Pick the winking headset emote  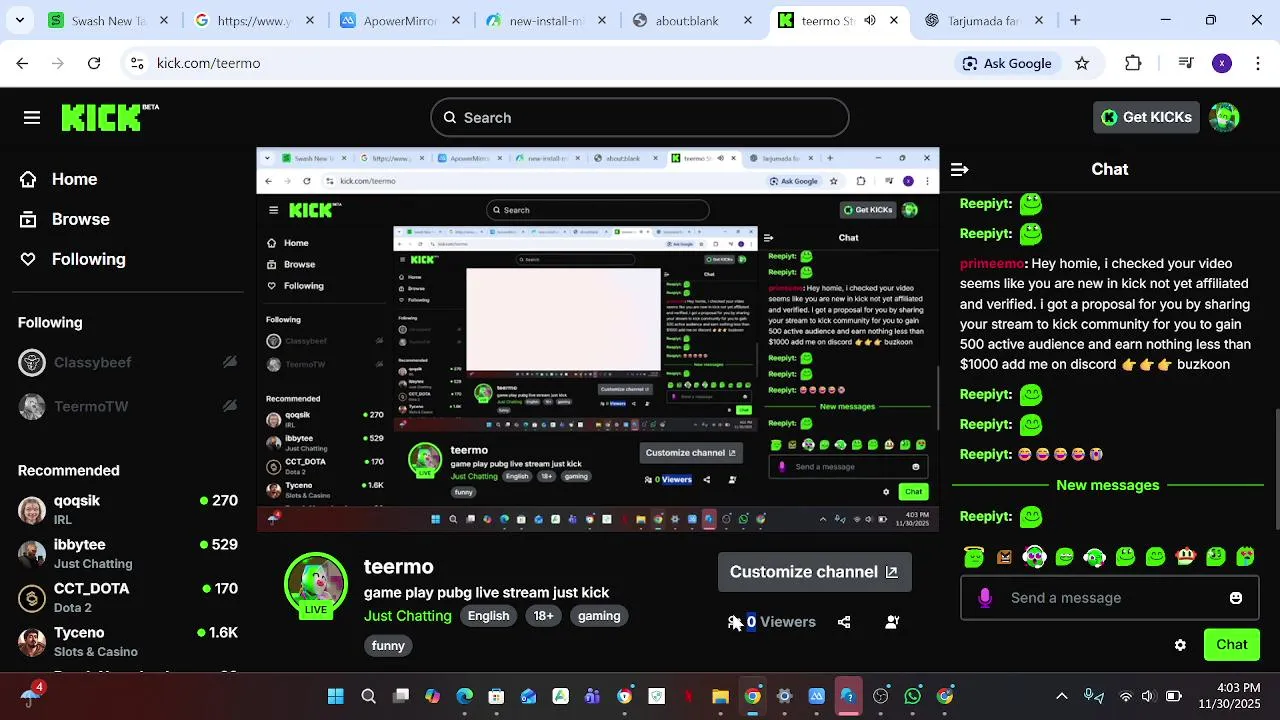[x=1095, y=557]
